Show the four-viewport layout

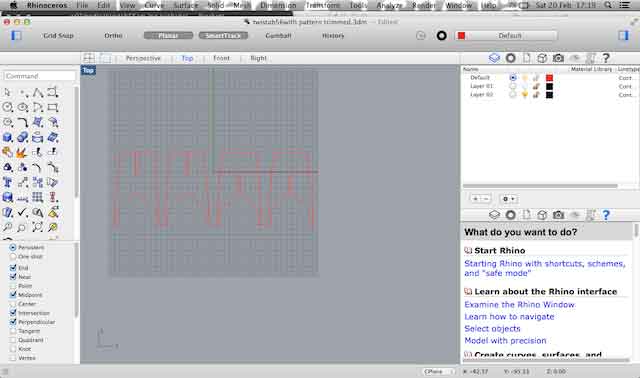pyautogui.click(x=89, y=58)
